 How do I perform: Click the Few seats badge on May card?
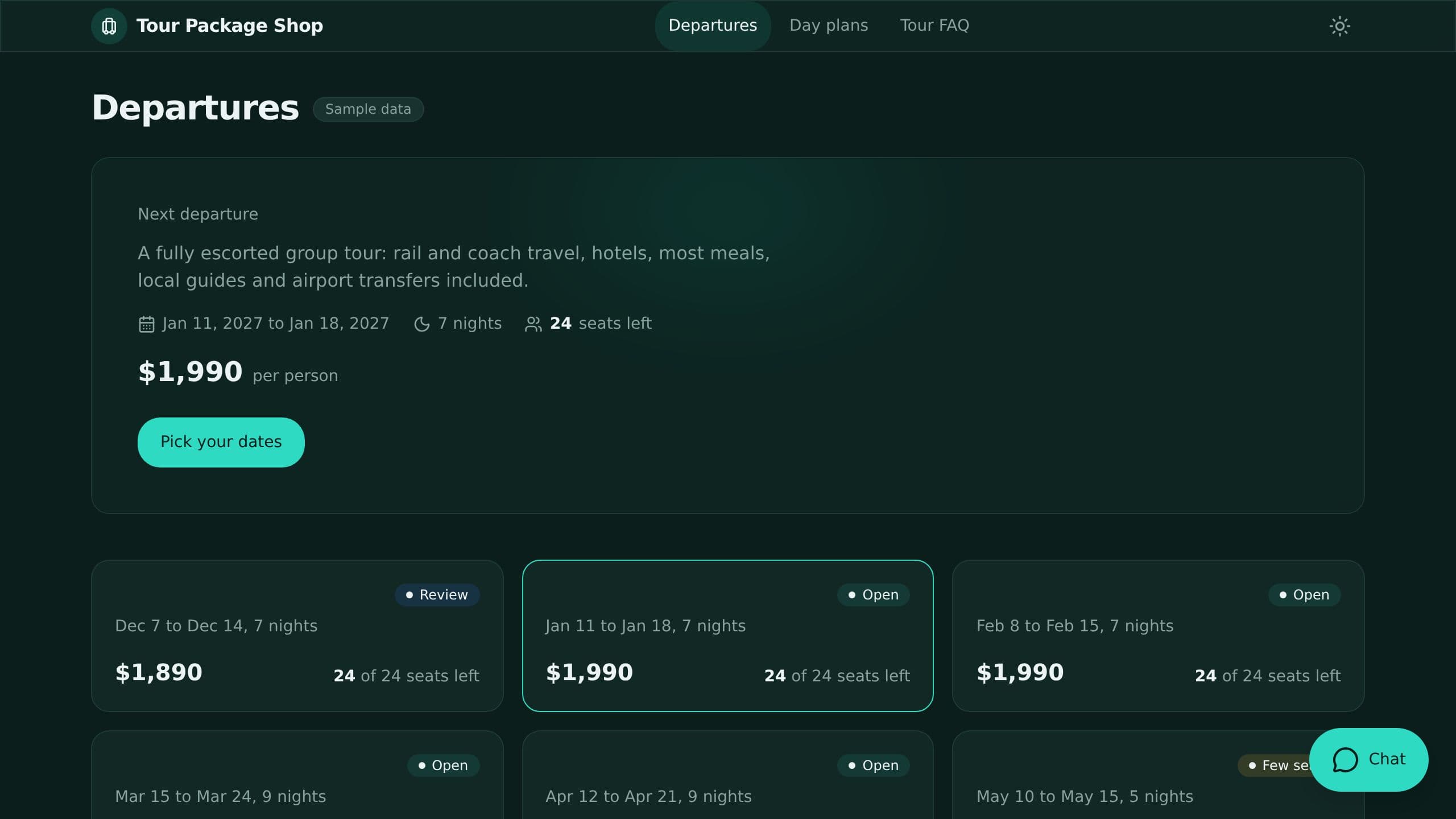tap(1274, 766)
